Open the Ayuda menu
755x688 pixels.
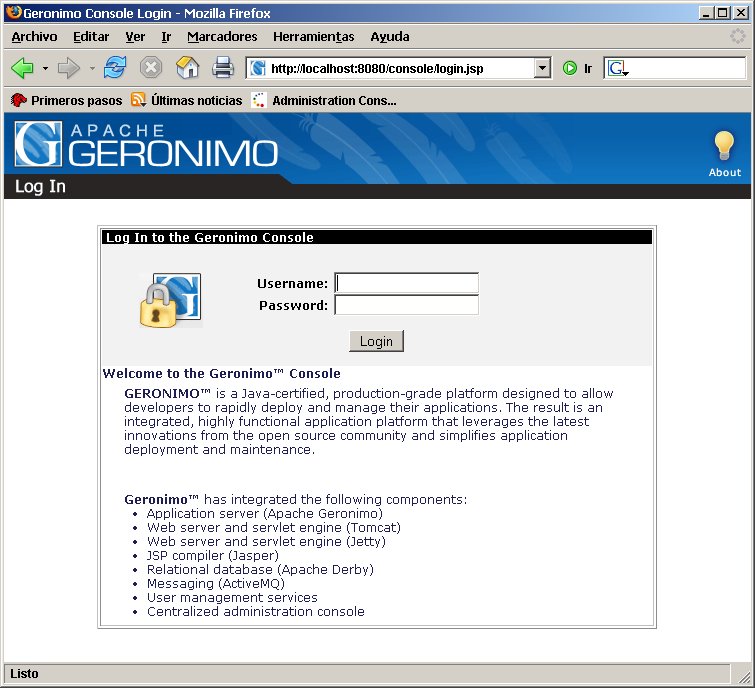tap(390, 37)
